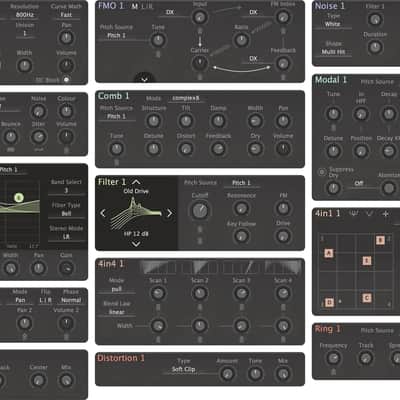The height and width of the screenshot is (400, 400).
Task: Click the Filter 1 response curve display
Action: click(135, 212)
